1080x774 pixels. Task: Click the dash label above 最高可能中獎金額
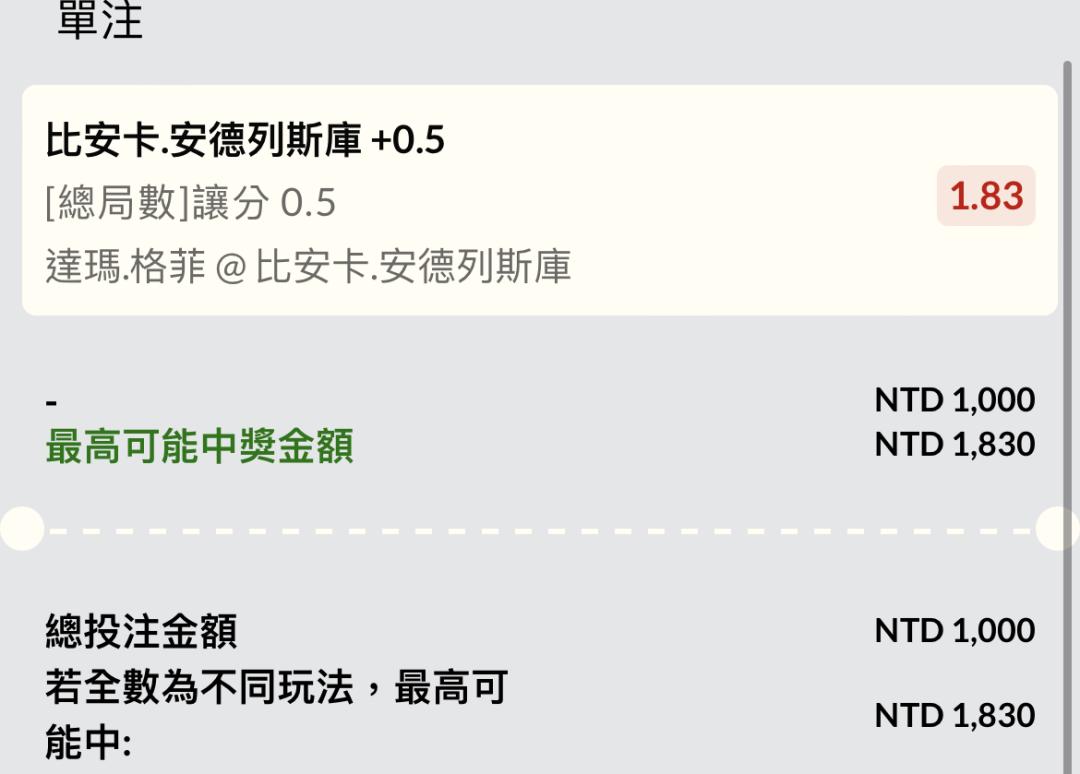(x=52, y=403)
